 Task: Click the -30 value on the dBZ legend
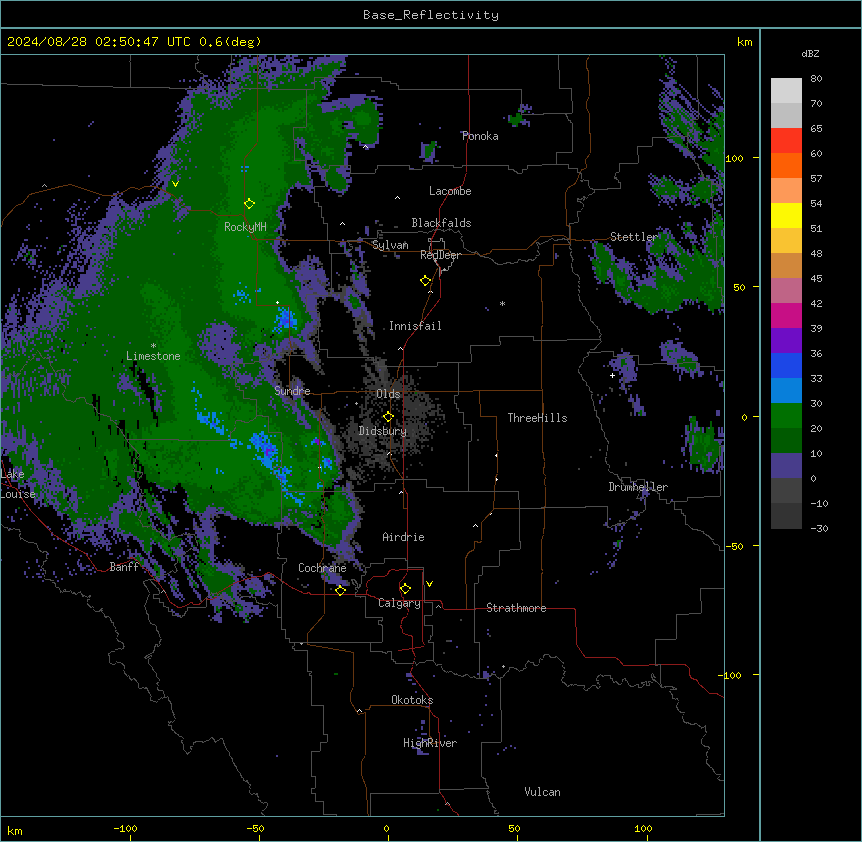tap(819, 529)
